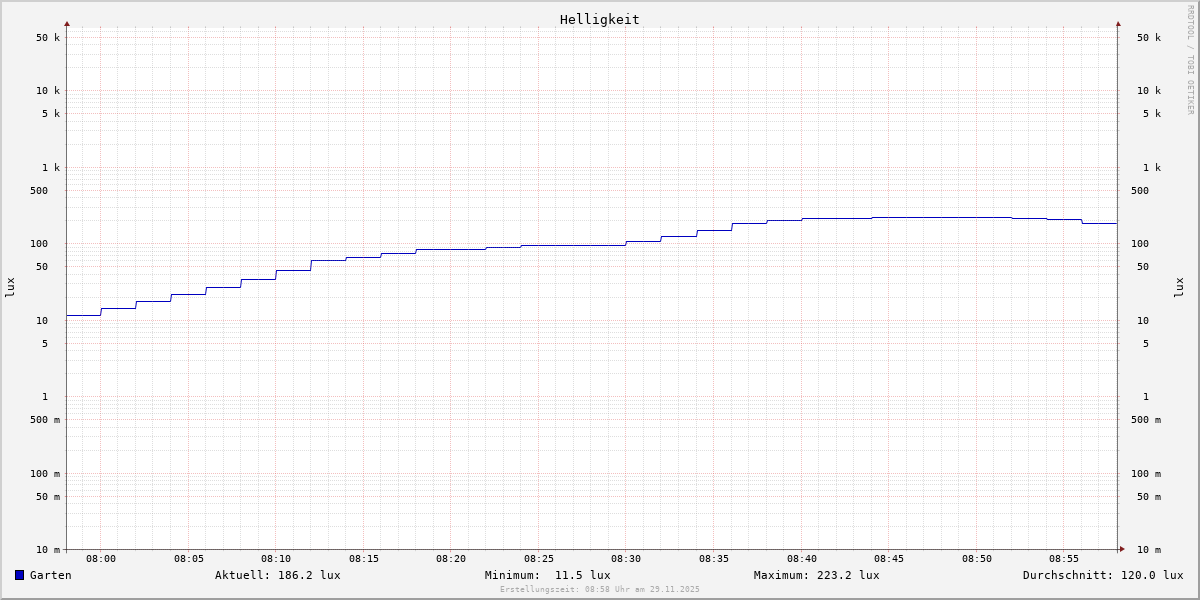Click the Durchschnitt 120.0 lux value
This screenshot has width=1200, height=600.
pos(1102,575)
